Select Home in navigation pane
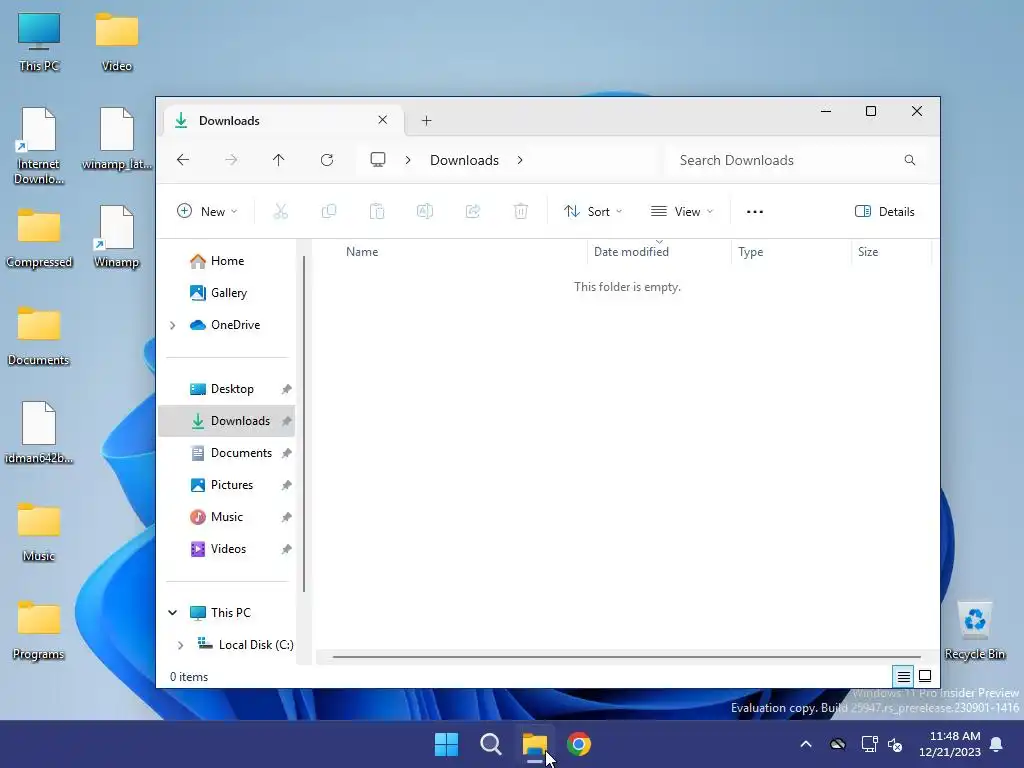Image resolution: width=1024 pixels, height=768 pixels. (226, 261)
